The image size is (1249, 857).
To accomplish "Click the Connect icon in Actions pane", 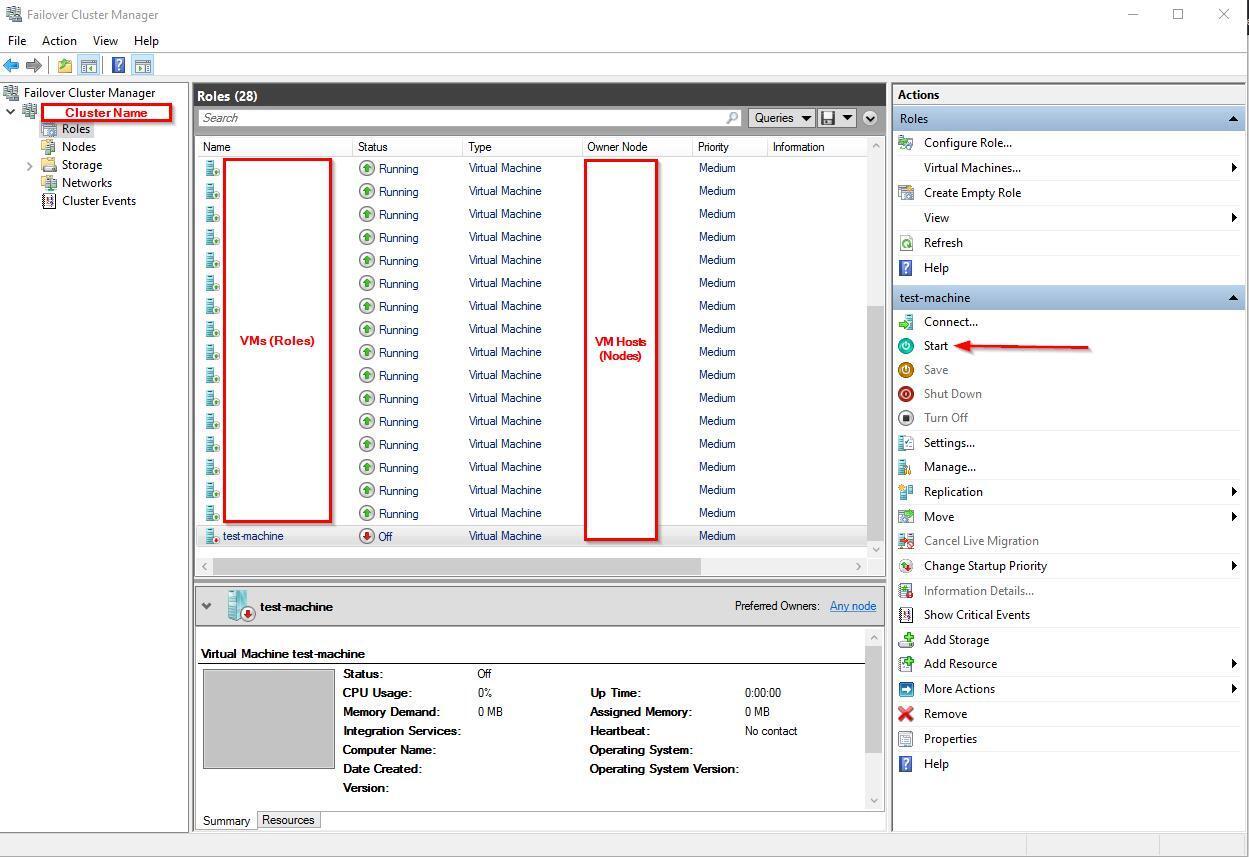I will (x=906, y=322).
